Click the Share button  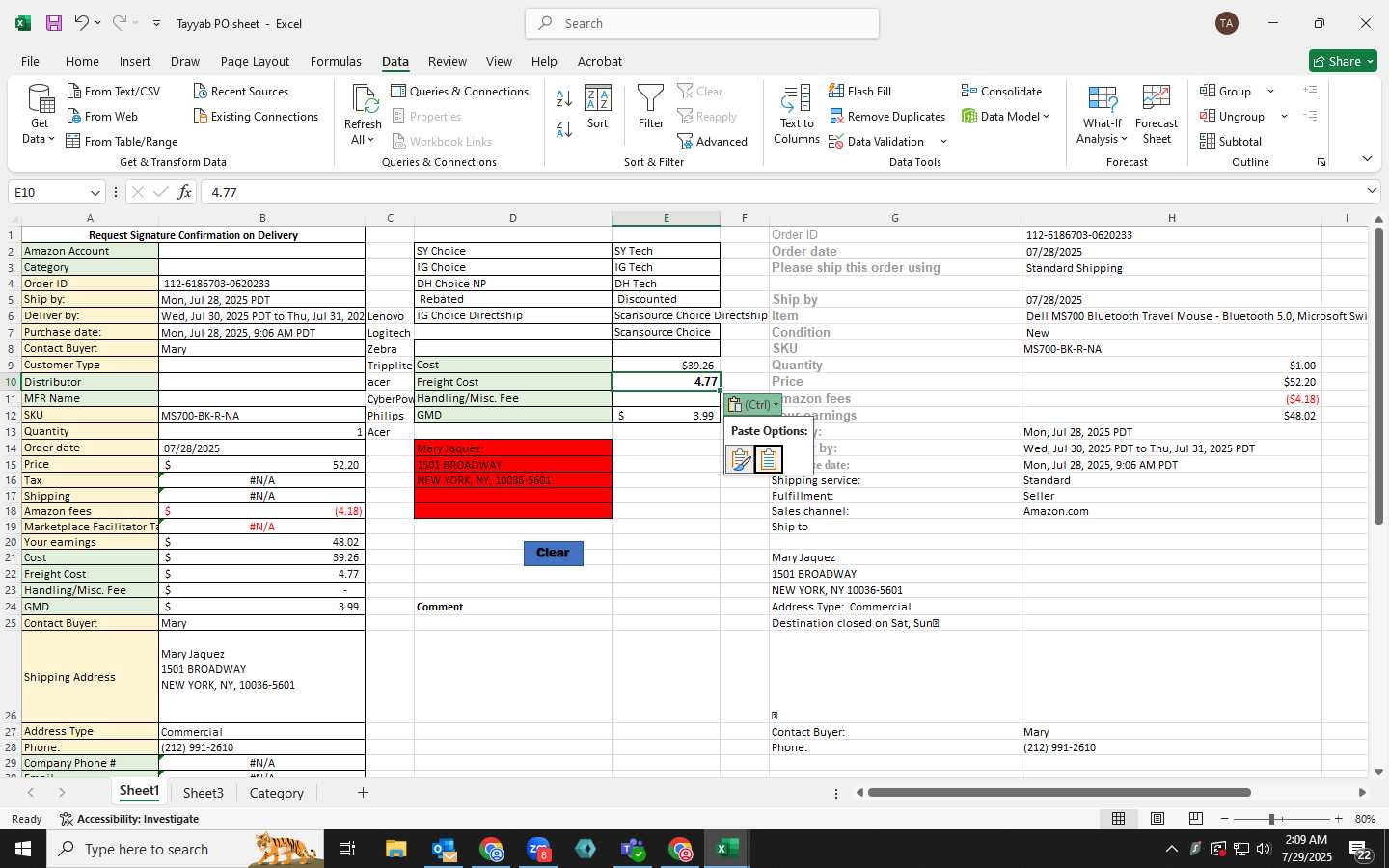click(1343, 61)
